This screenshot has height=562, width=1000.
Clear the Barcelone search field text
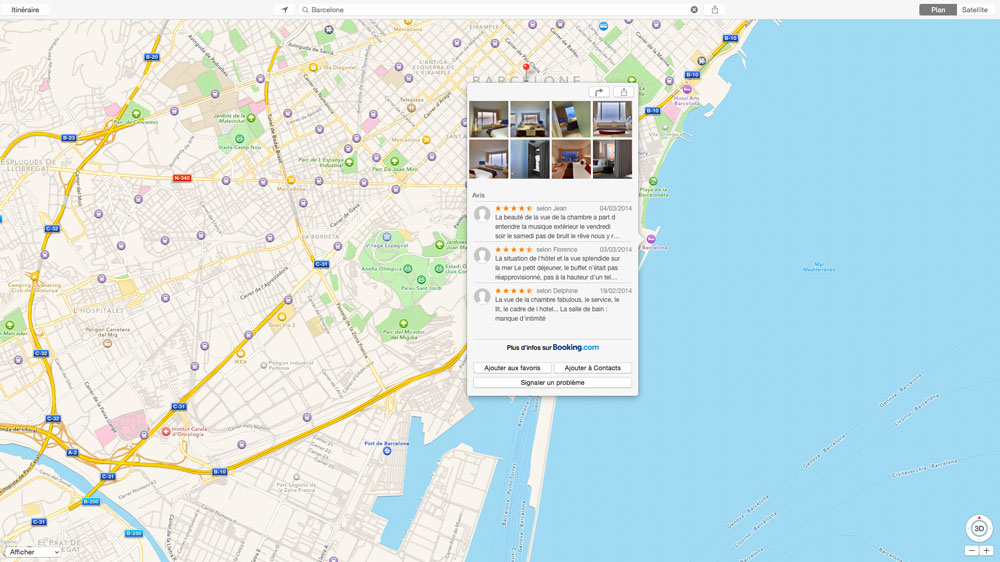[694, 10]
